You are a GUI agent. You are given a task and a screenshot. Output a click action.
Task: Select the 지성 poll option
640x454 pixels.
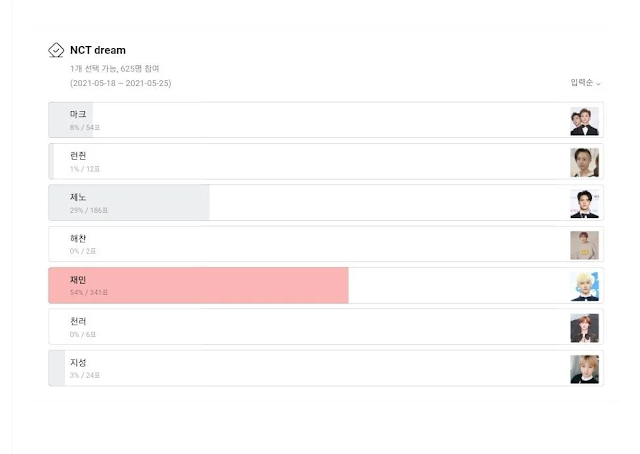(300, 368)
